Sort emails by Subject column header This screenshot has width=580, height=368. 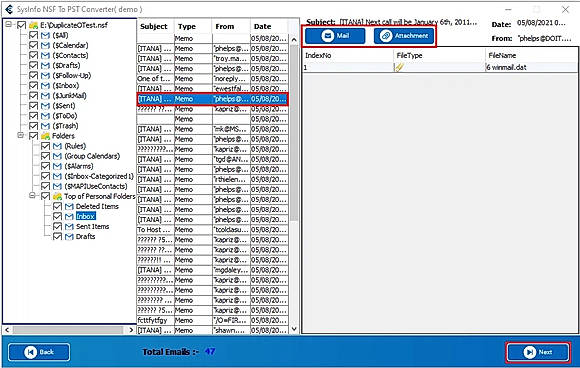pos(155,26)
